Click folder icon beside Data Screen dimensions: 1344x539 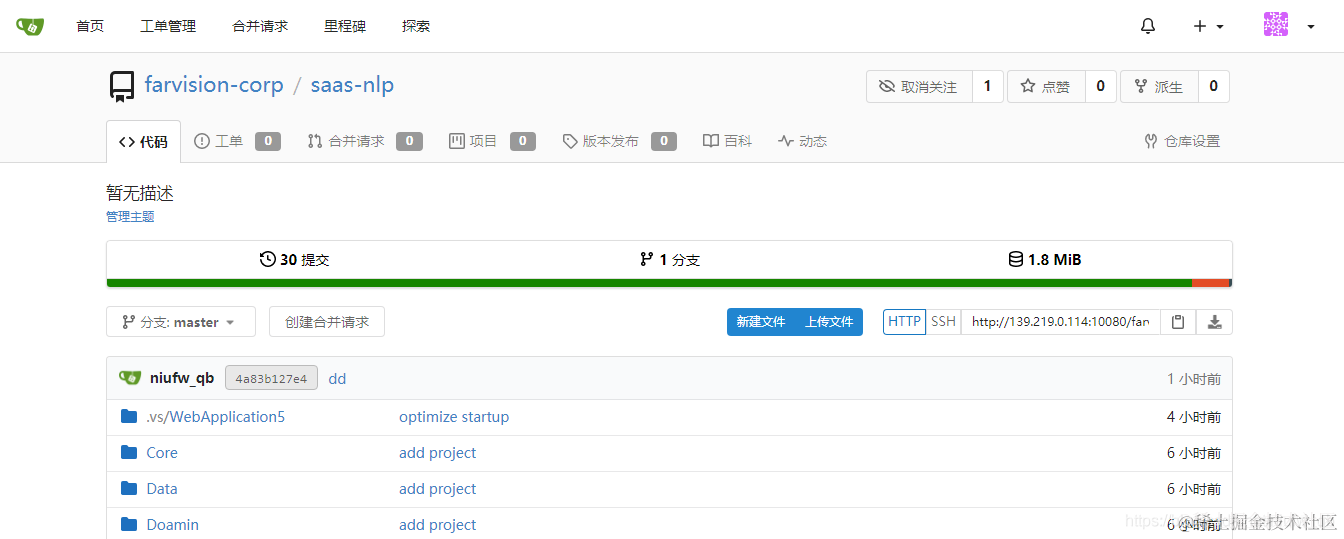pyautogui.click(x=129, y=489)
